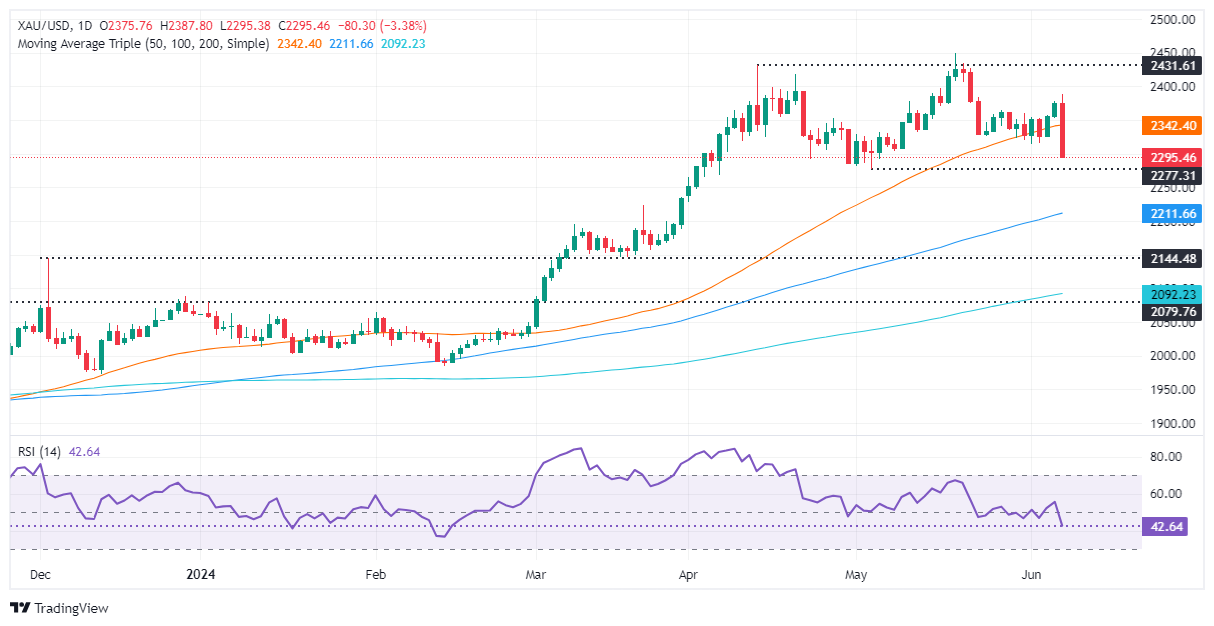Click the Mar label on time axis
This screenshot has height=626, width=1214.
click(x=536, y=575)
